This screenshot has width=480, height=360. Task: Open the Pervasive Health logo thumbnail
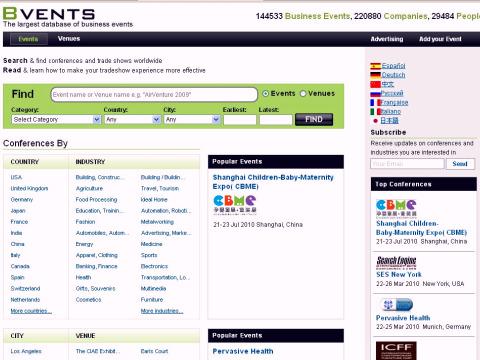pyautogui.click(x=396, y=305)
